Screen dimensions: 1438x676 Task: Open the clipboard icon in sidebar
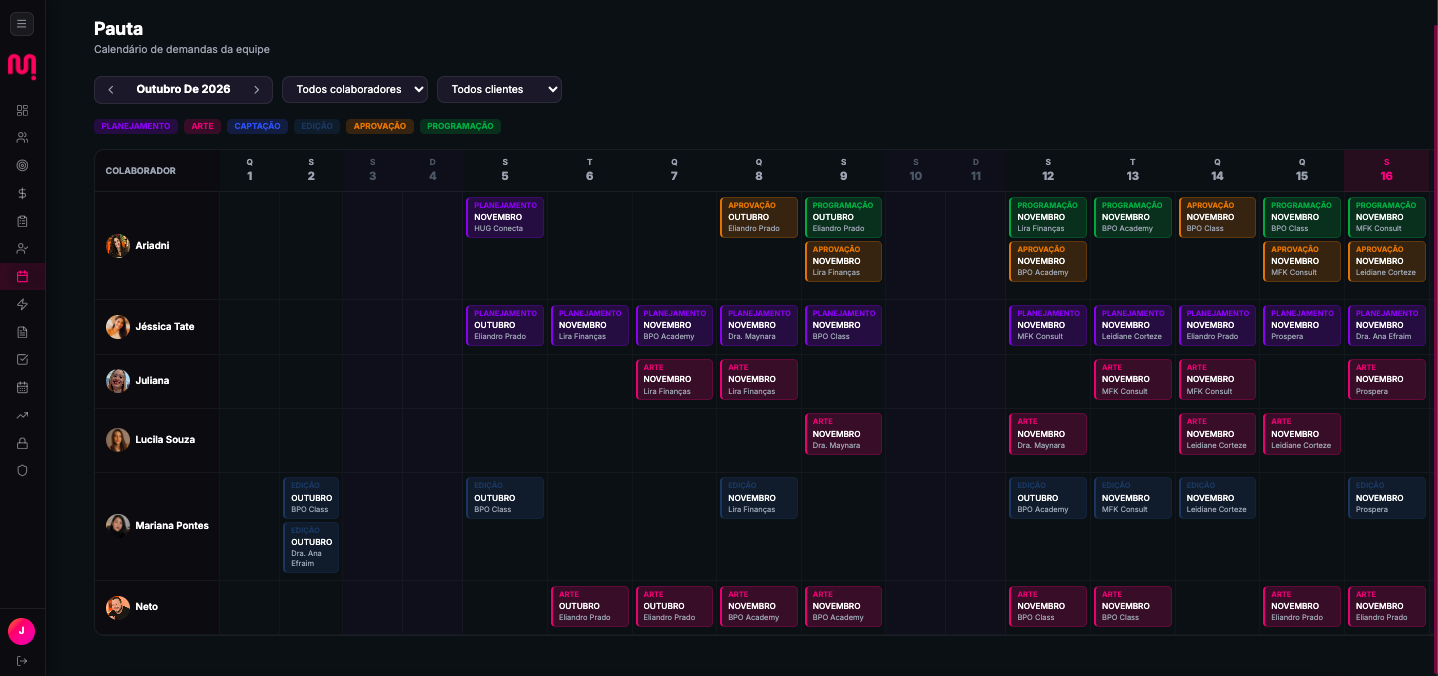click(x=22, y=221)
